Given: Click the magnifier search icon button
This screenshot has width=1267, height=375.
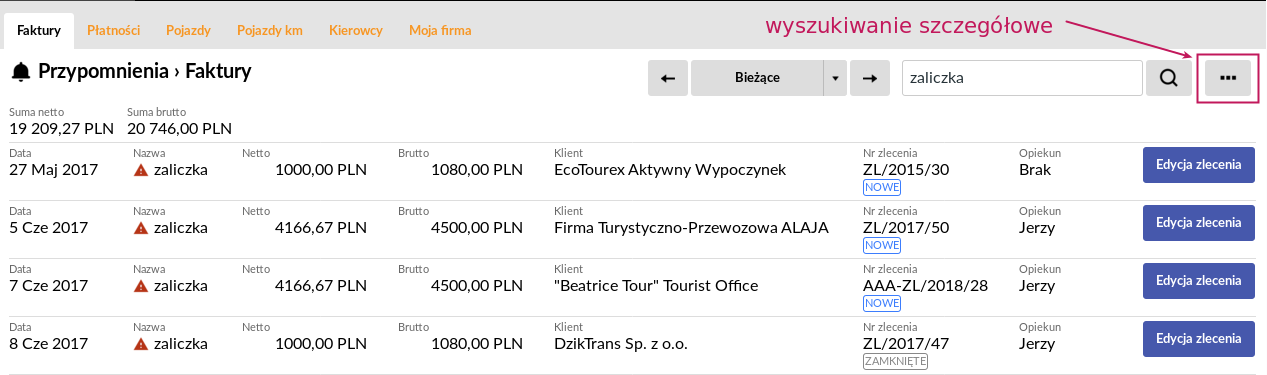Looking at the screenshot, I should [1168, 78].
